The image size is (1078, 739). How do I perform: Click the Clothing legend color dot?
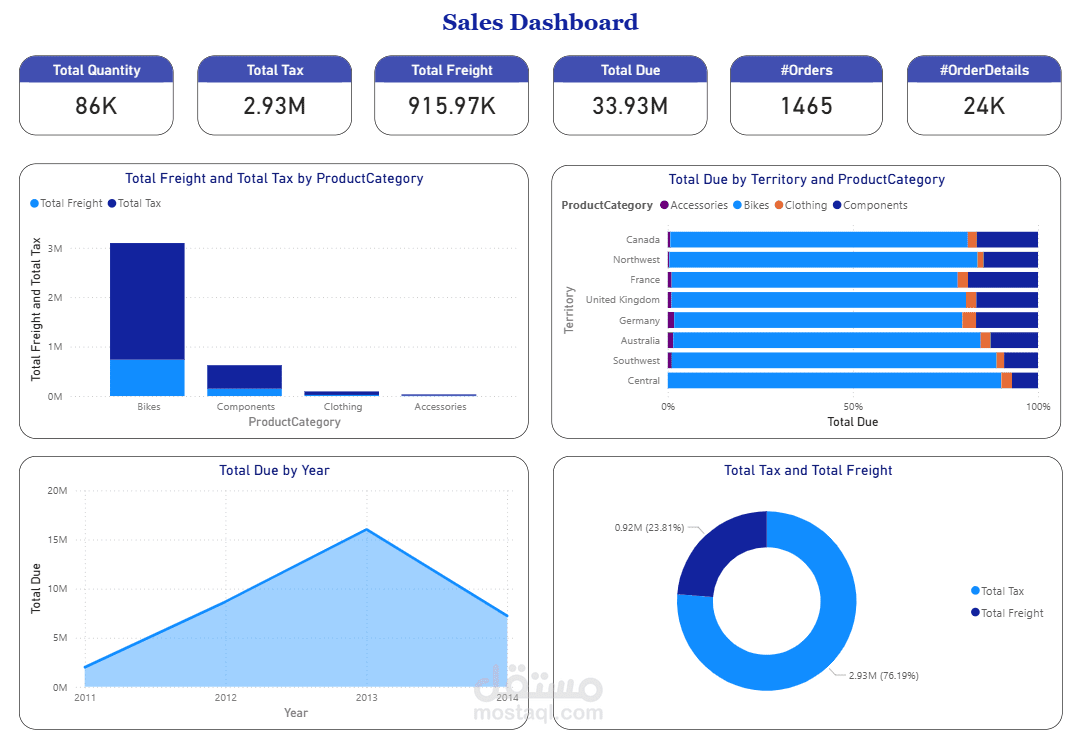click(779, 205)
